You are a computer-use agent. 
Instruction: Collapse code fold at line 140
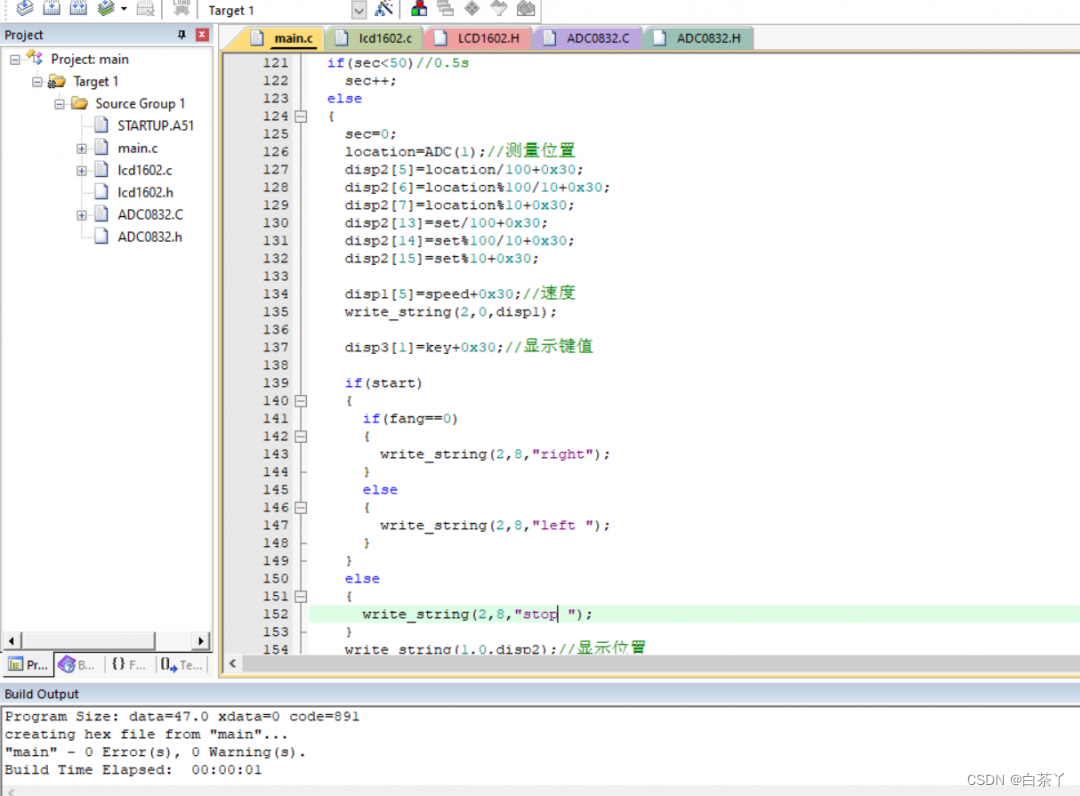click(301, 401)
